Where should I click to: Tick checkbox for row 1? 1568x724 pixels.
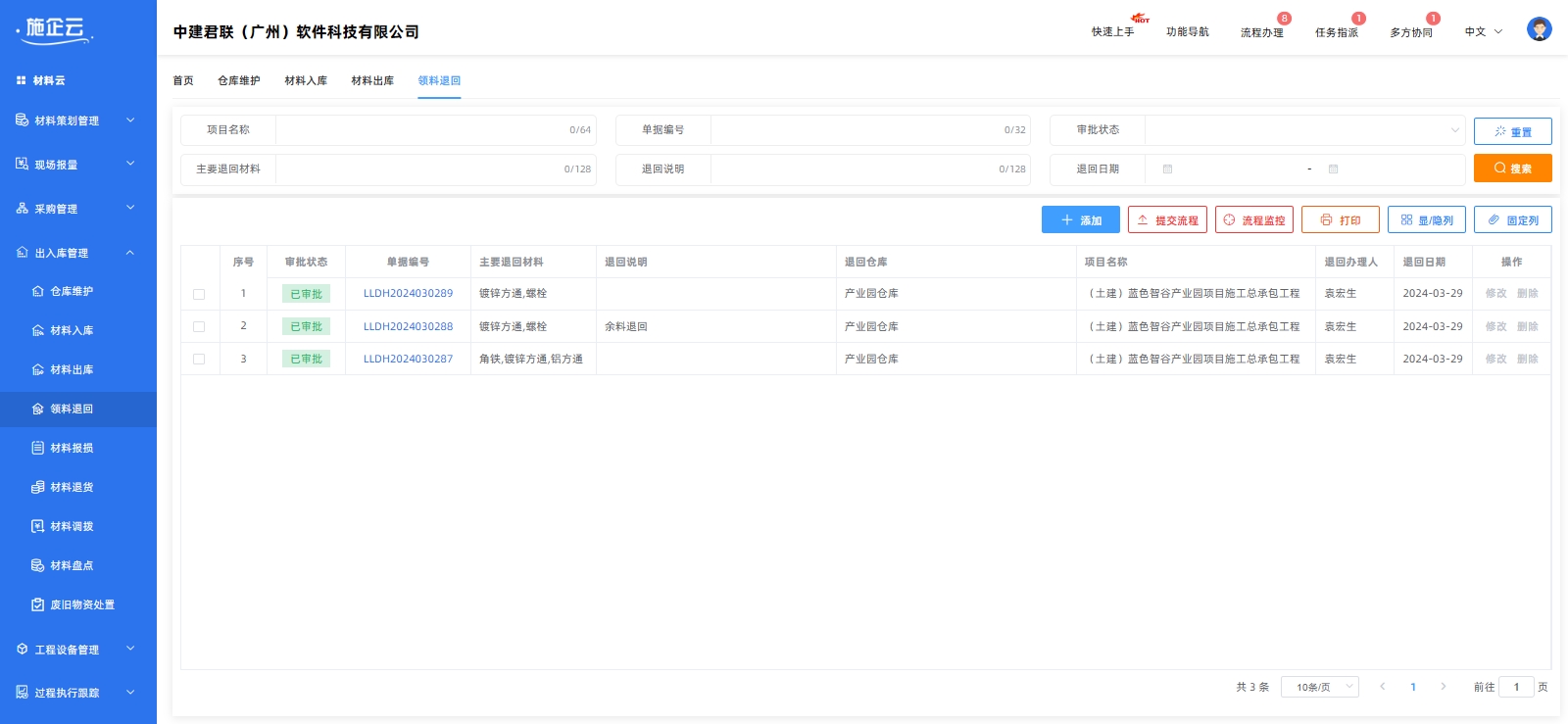click(x=199, y=294)
